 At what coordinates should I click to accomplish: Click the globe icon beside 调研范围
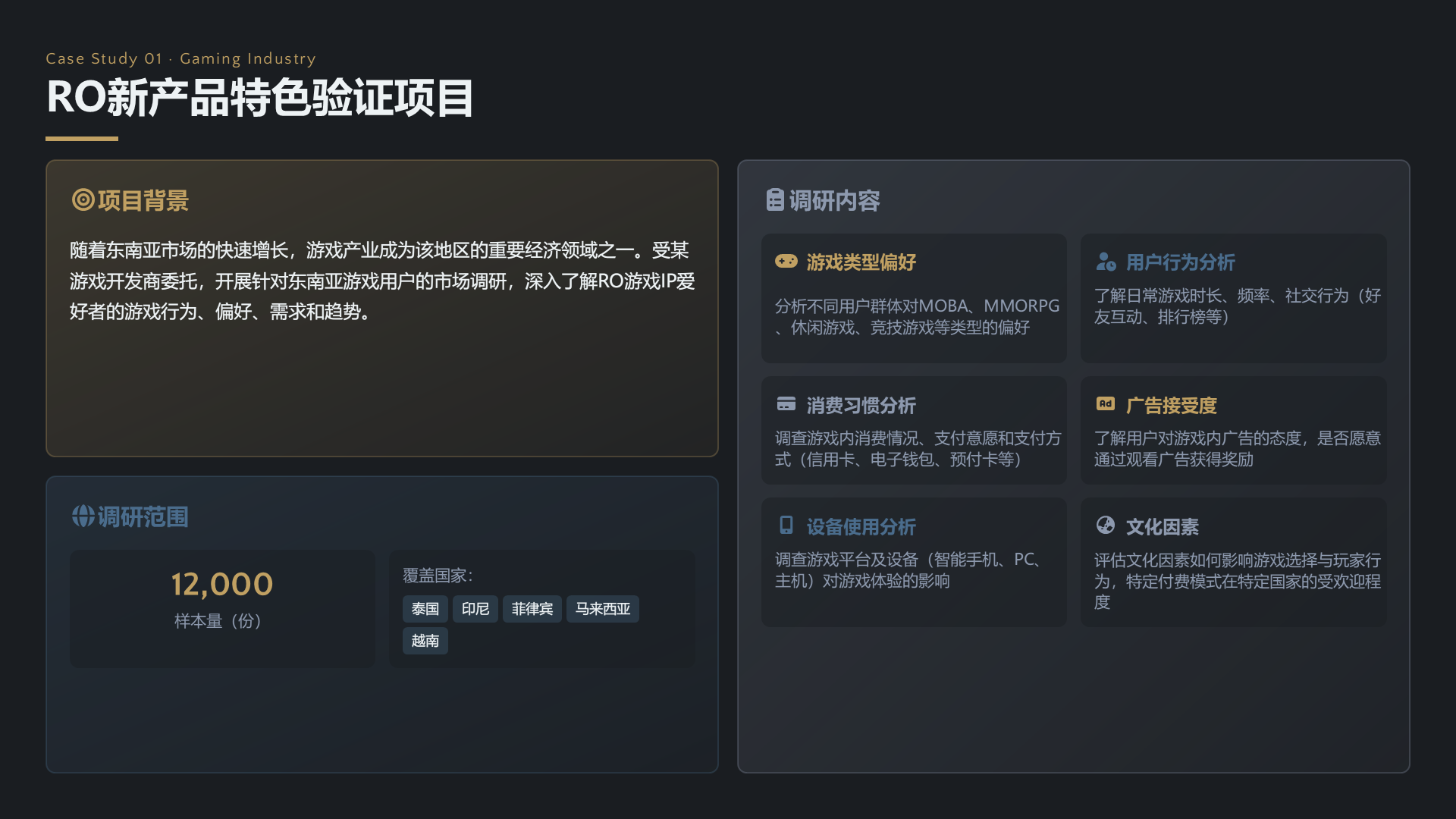coord(83,516)
